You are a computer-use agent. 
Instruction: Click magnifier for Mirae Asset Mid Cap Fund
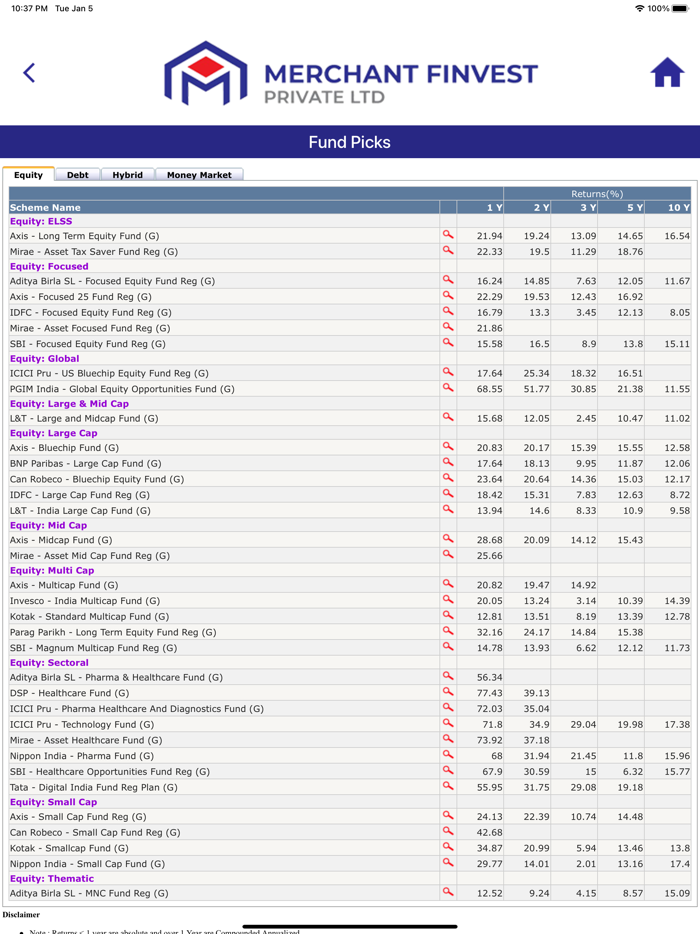pyautogui.click(x=448, y=555)
